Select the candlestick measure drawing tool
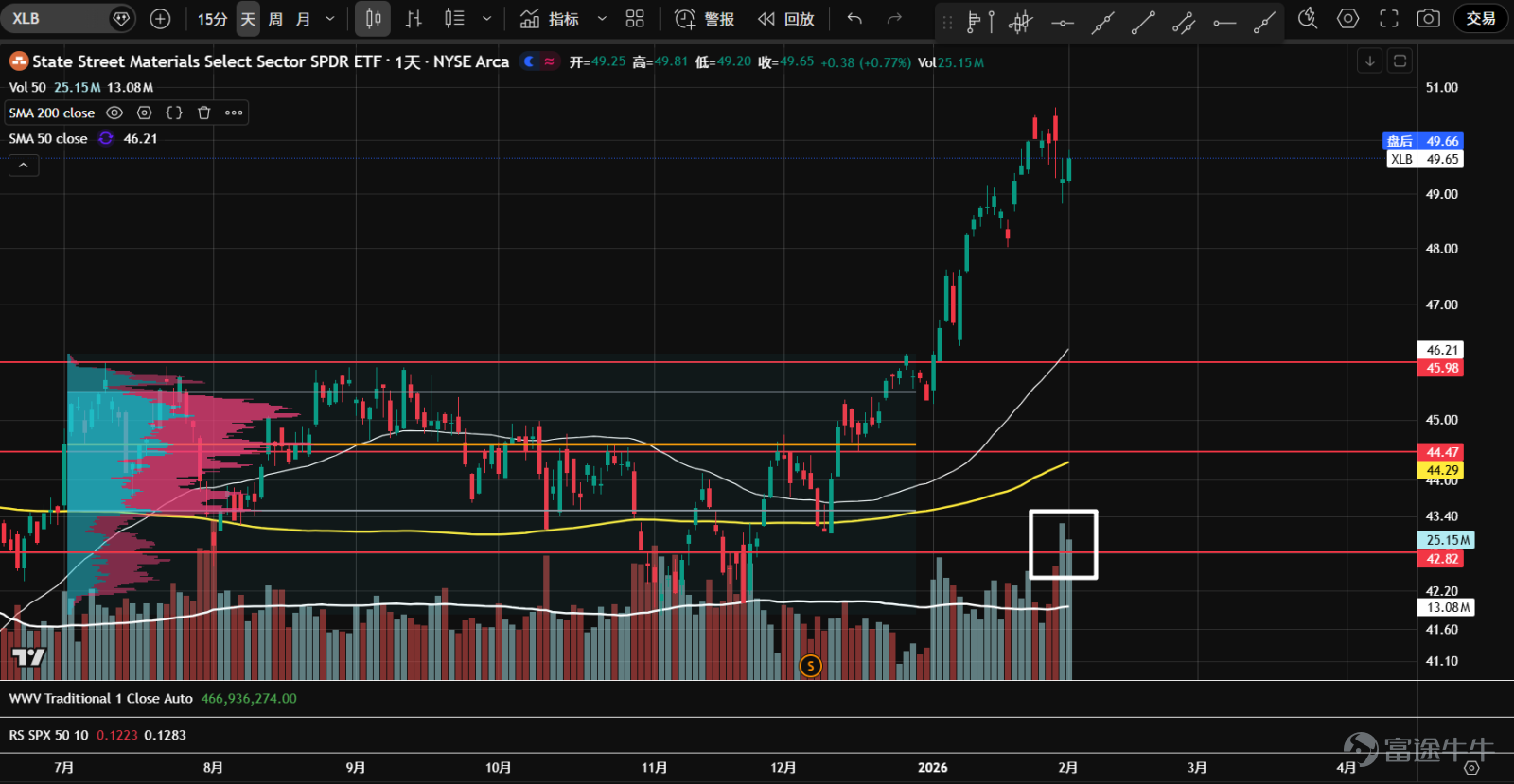This screenshot has width=1514, height=784. (x=1021, y=21)
